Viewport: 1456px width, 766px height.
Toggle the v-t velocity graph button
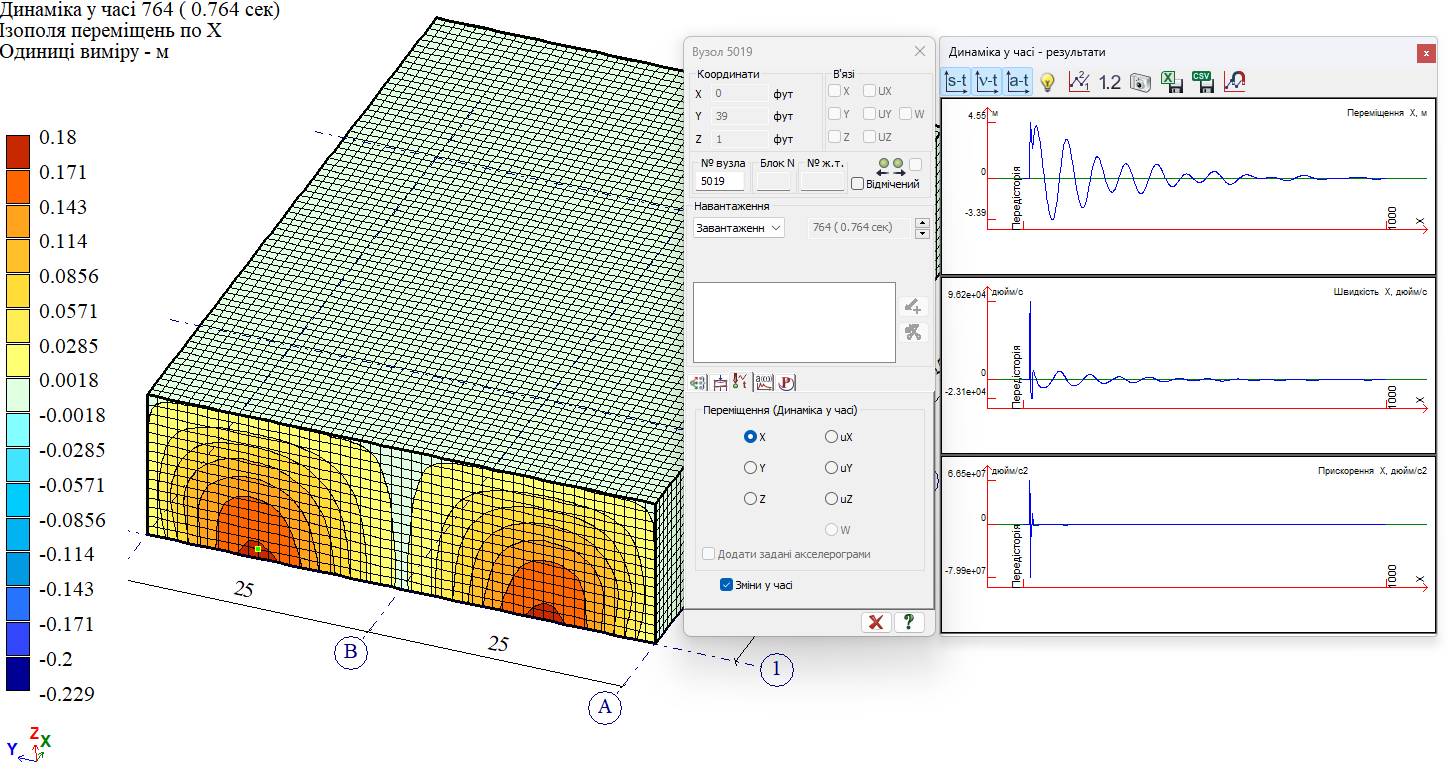point(988,82)
